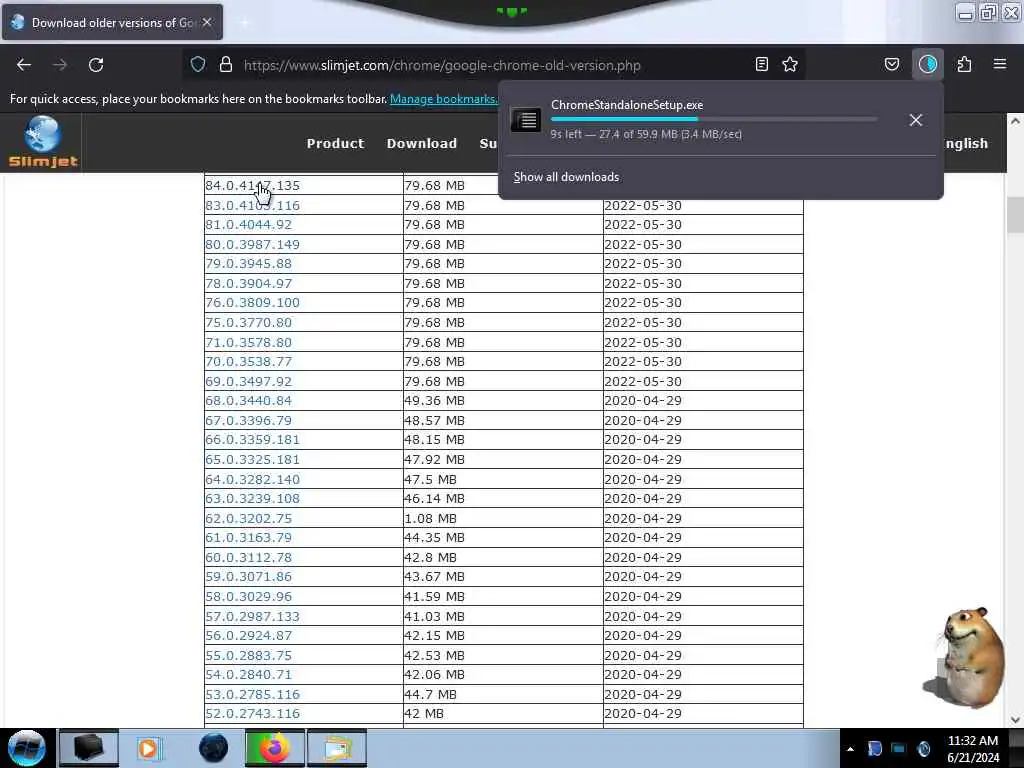This screenshot has height=768, width=1024.
Task: Download Chrome version 79.0.3945.88
Action: 248,264
